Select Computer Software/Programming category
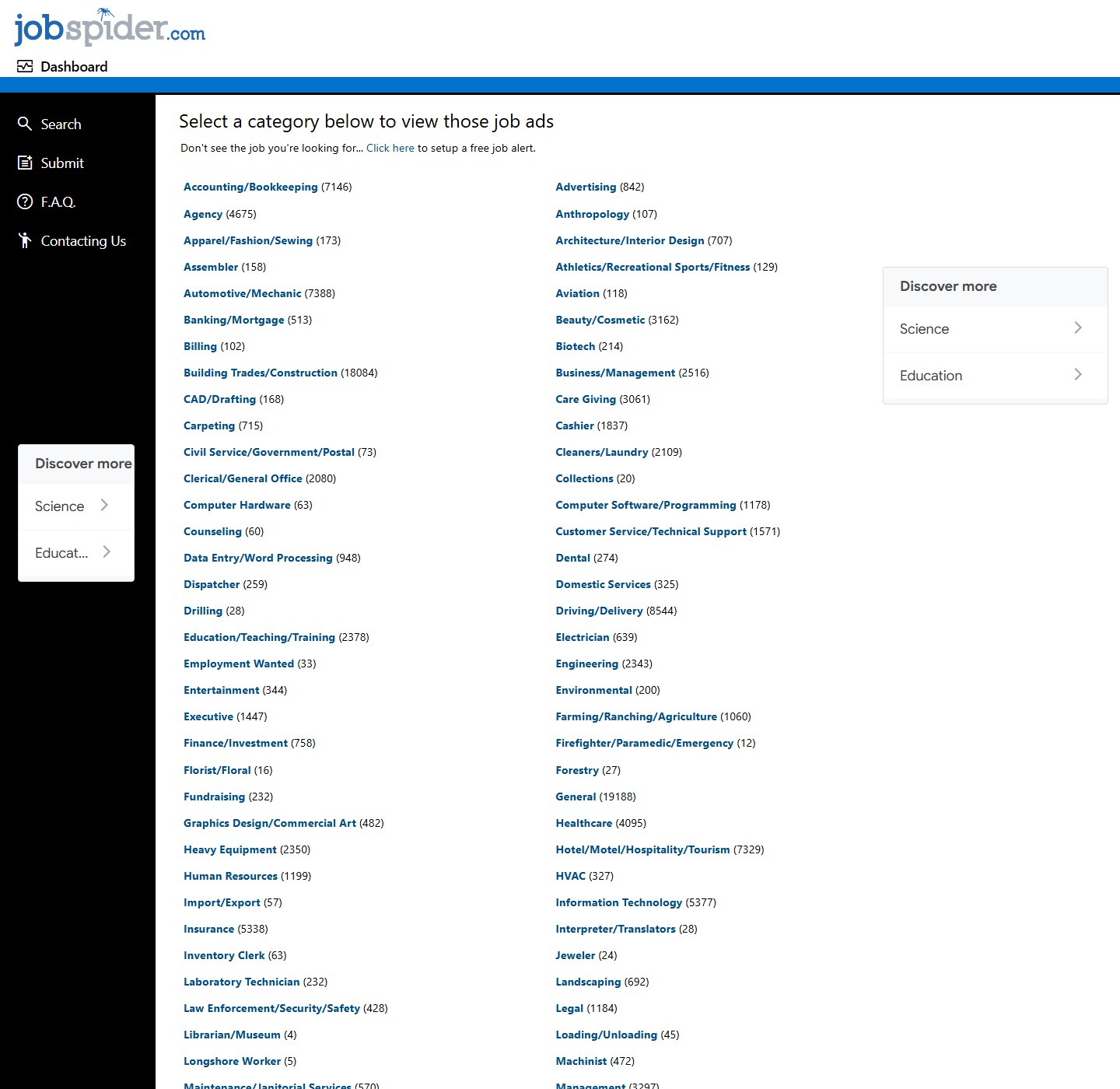1120x1089 pixels. (x=646, y=506)
